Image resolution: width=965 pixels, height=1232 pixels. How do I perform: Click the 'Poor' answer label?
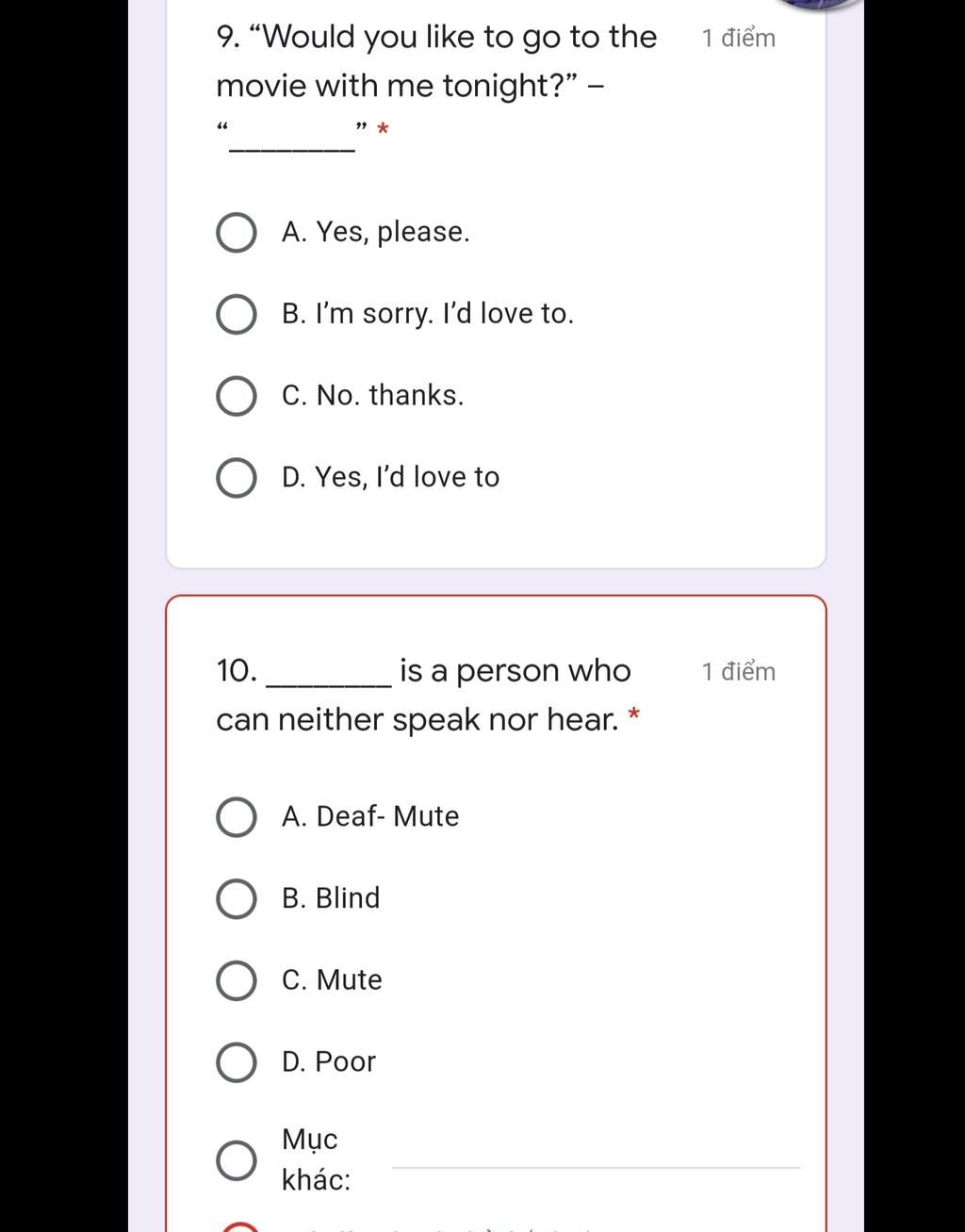pos(329,1061)
